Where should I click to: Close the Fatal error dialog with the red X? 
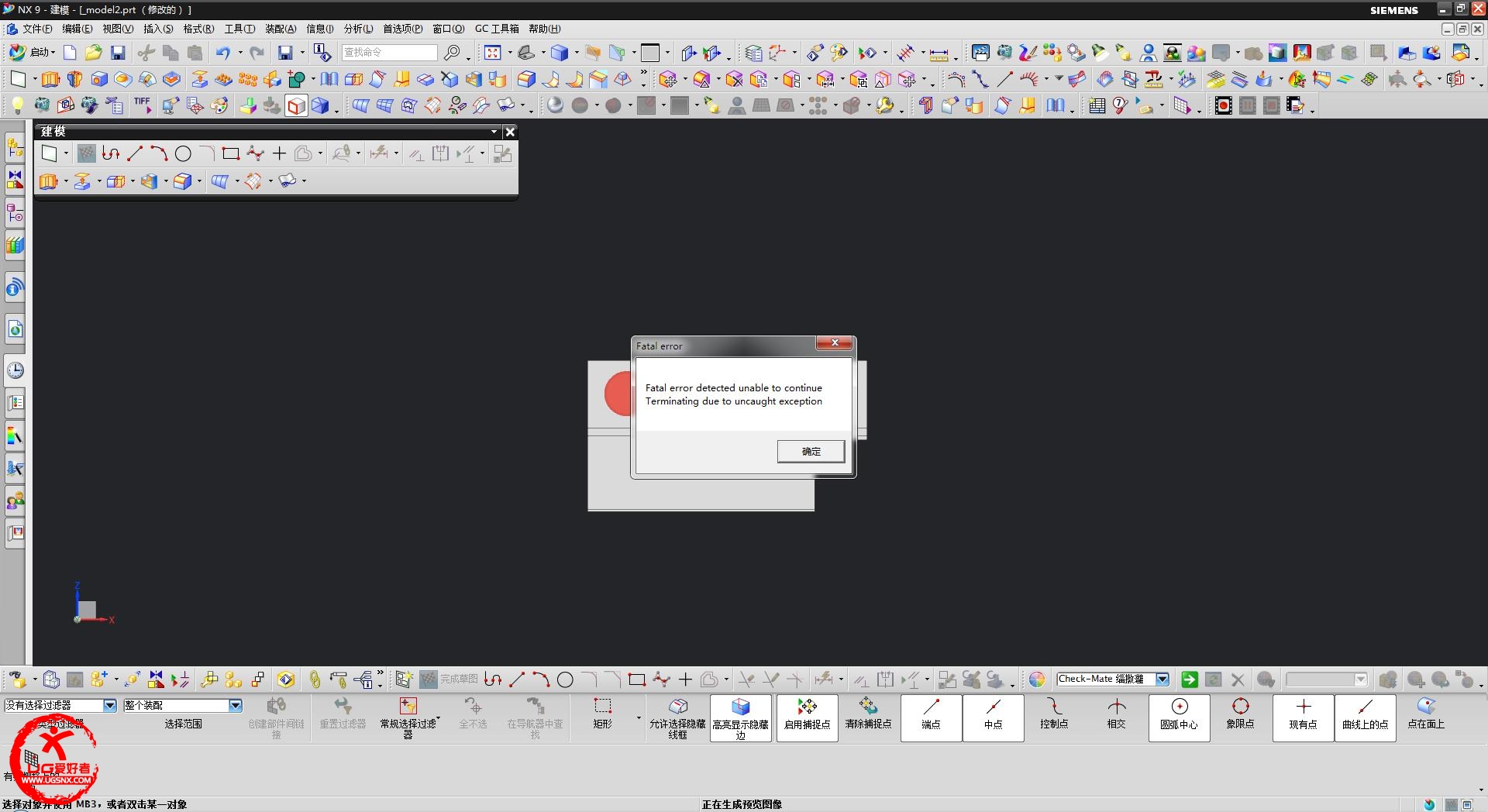click(835, 342)
